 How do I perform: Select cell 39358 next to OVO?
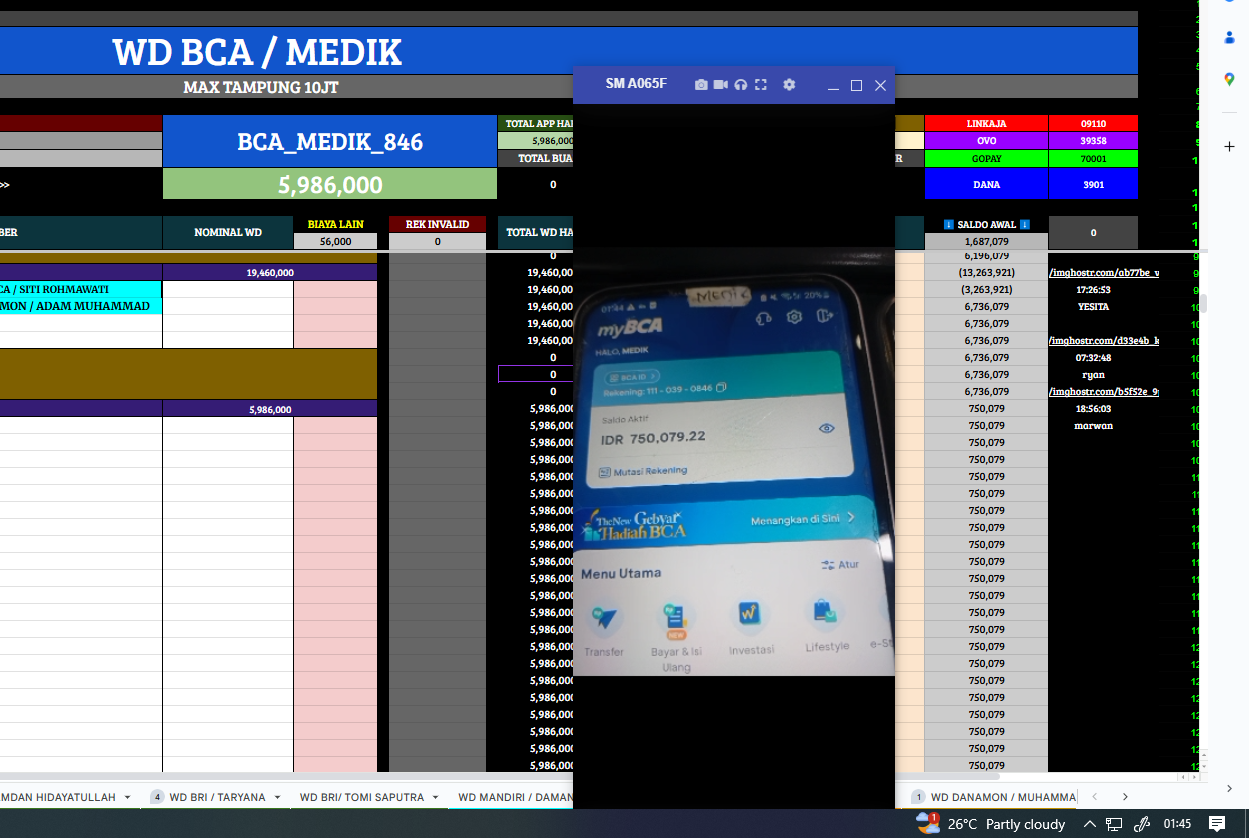1093,141
